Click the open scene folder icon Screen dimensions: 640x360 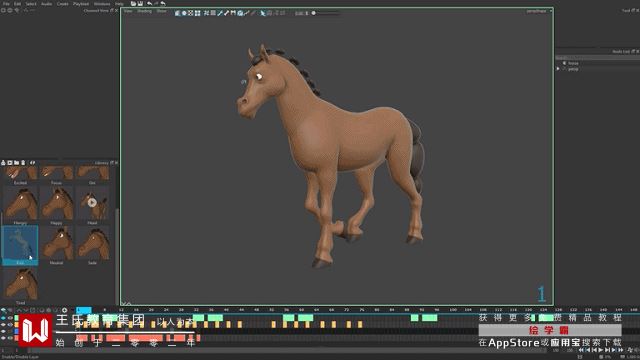(x=133, y=4)
